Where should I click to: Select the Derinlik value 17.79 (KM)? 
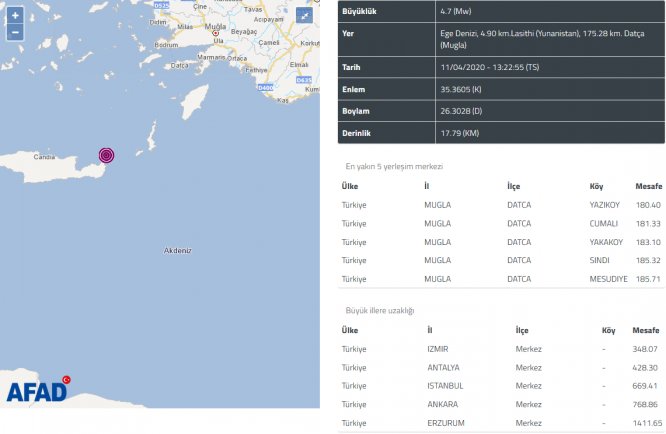pos(460,133)
